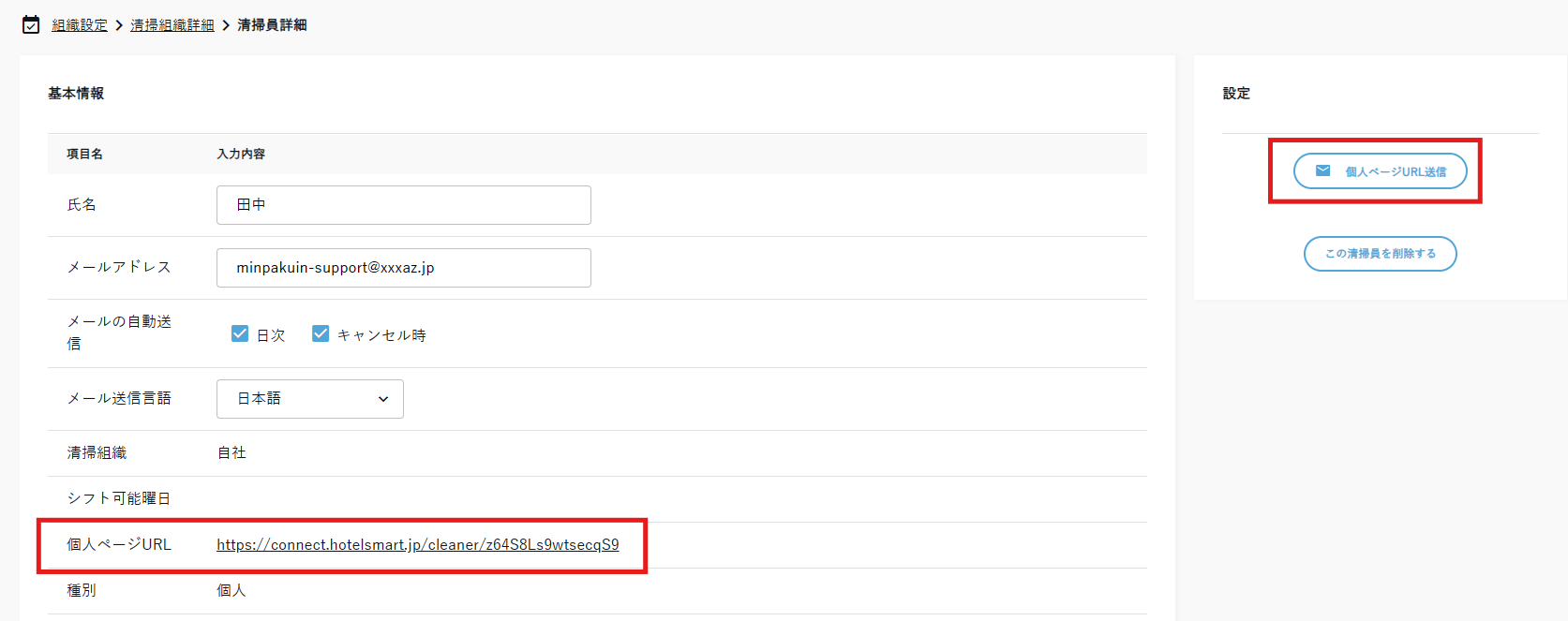Click the current 清掃員詳細 breadcrumb
Screen dimensions: 1568x621
click(x=272, y=25)
